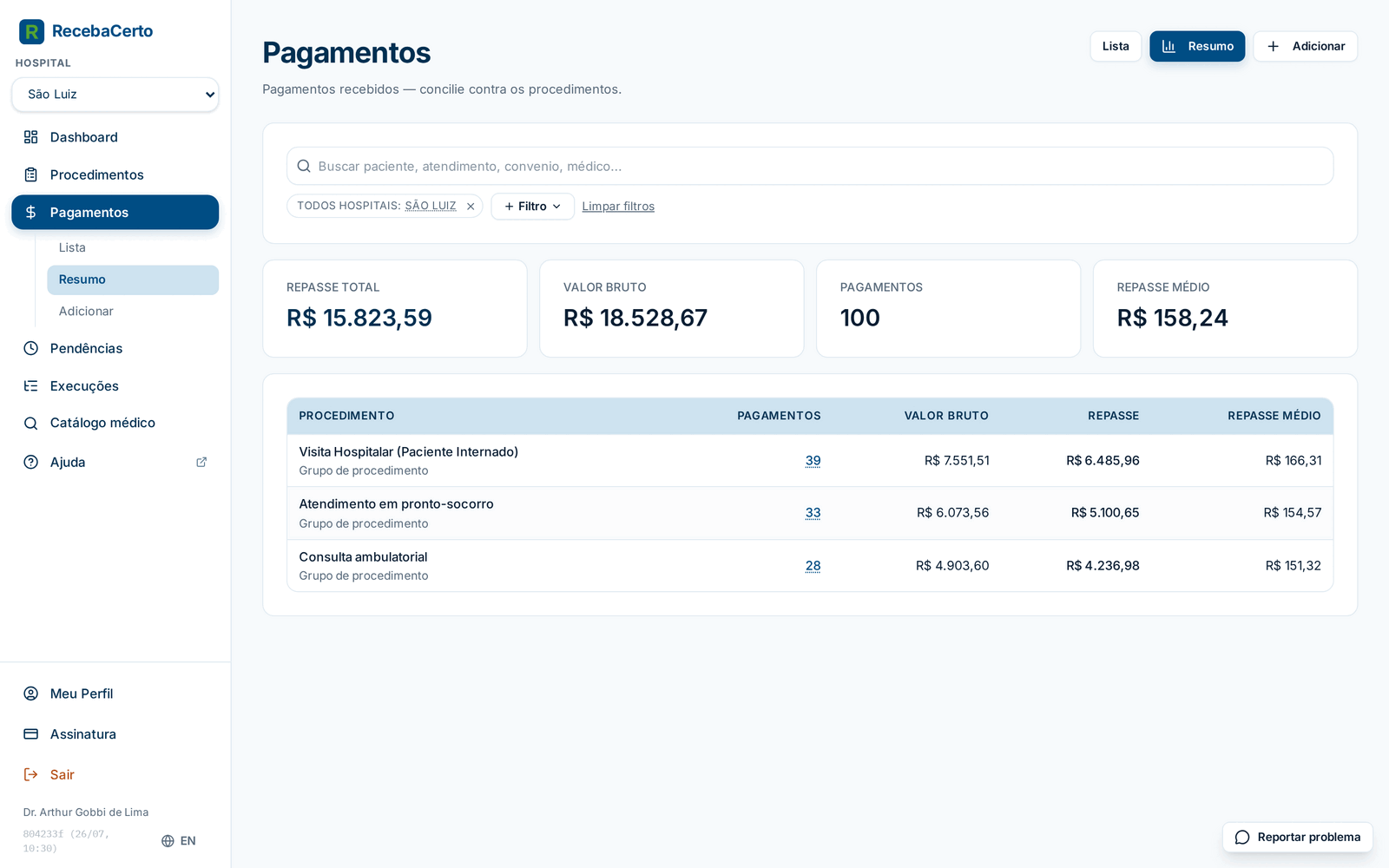The image size is (1389, 868).
Task: Click the Dashboard grid icon
Action: pos(31,137)
